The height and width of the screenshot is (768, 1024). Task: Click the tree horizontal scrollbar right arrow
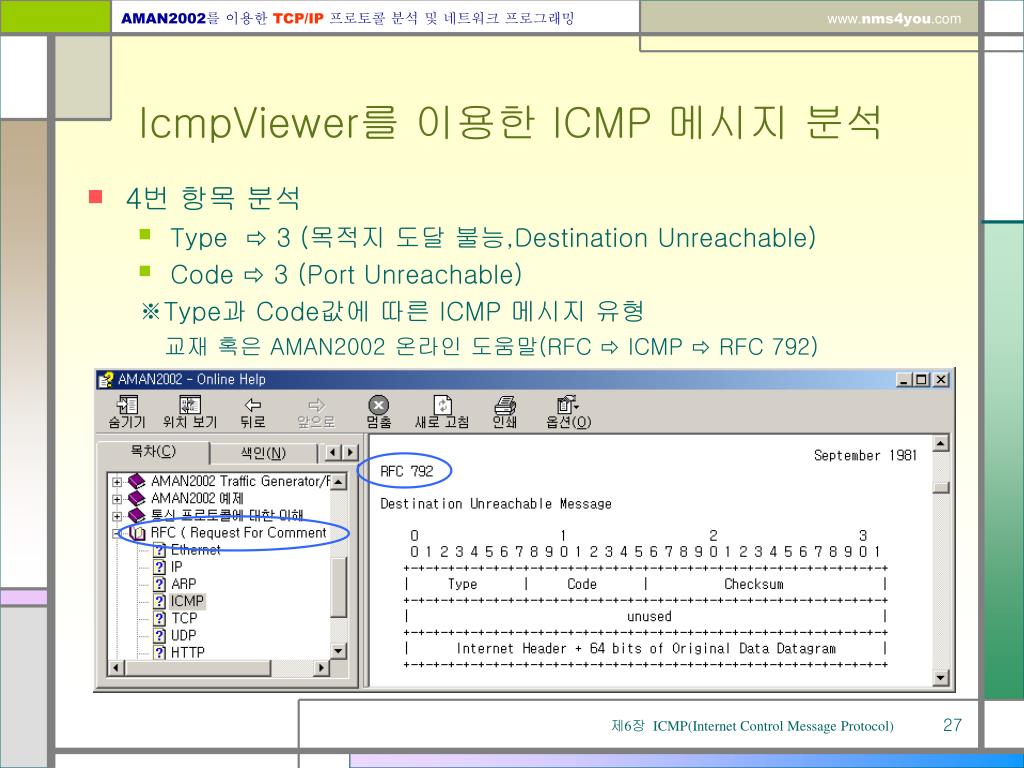pyautogui.click(x=321, y=668)
